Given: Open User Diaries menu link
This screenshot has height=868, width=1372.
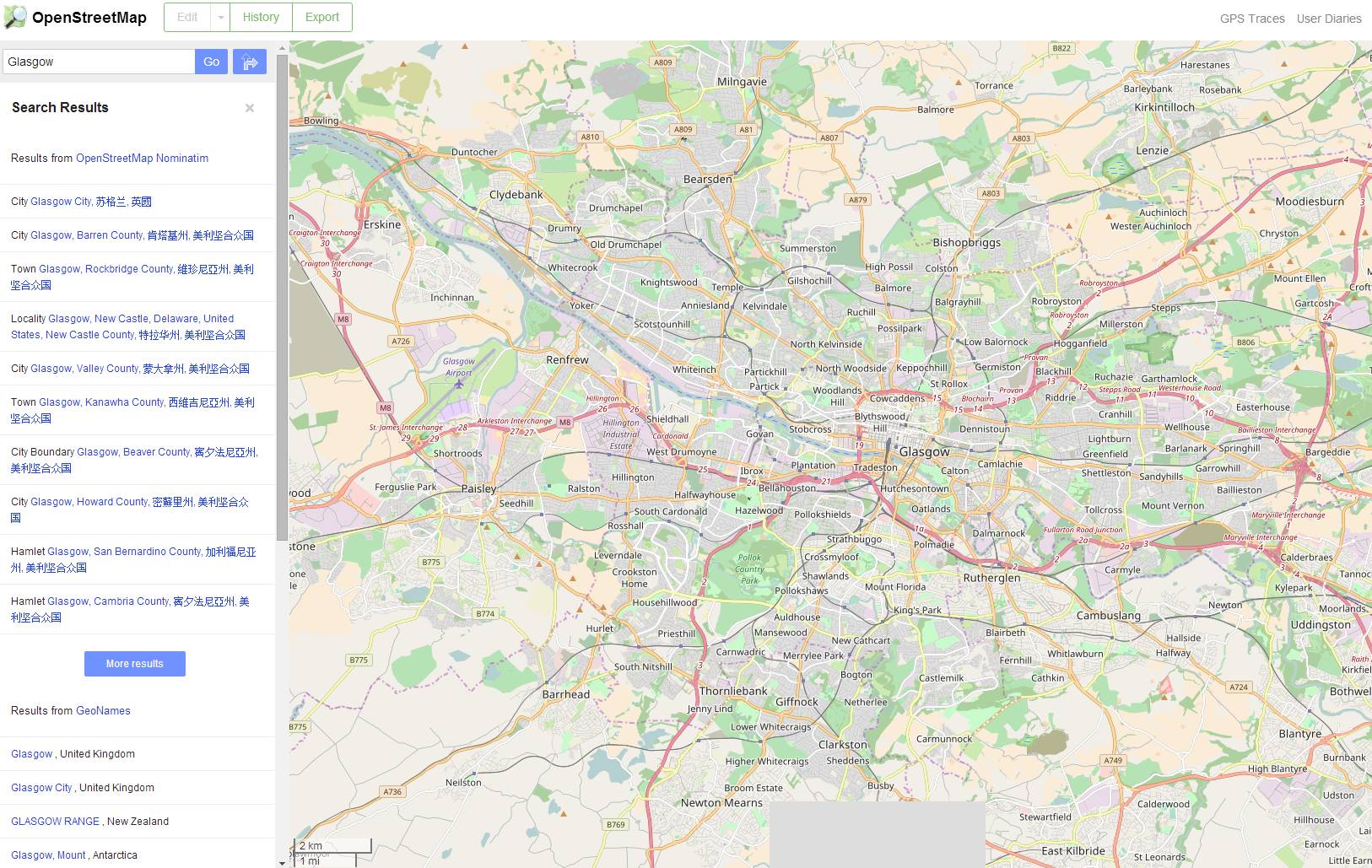Looking at the screenshot, I should pos(1329,19).
